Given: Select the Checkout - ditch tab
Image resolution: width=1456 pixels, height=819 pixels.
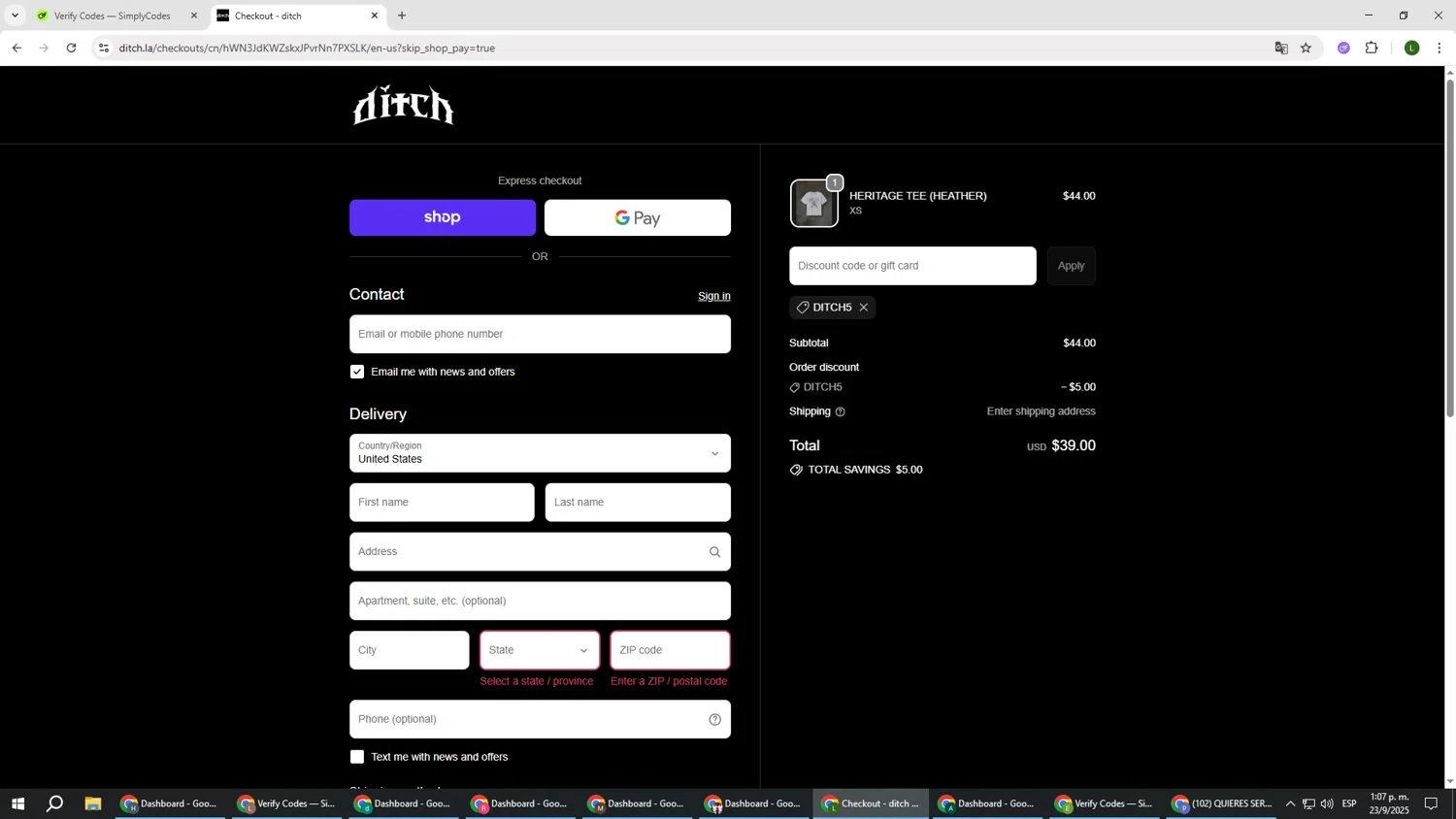Looking at the screenshot, I should [297, 16].
